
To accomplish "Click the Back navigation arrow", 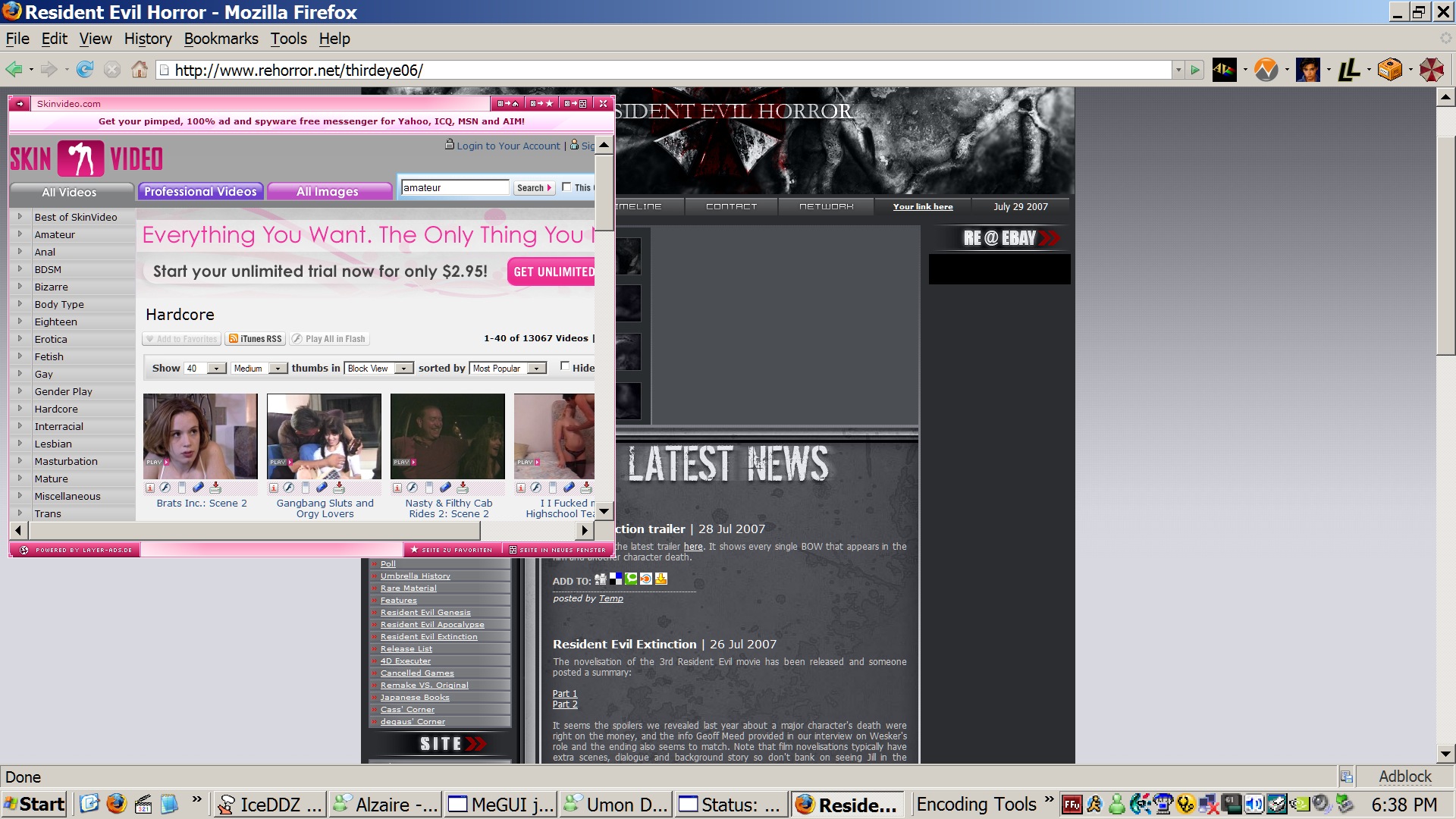I will tap(14, 70).
